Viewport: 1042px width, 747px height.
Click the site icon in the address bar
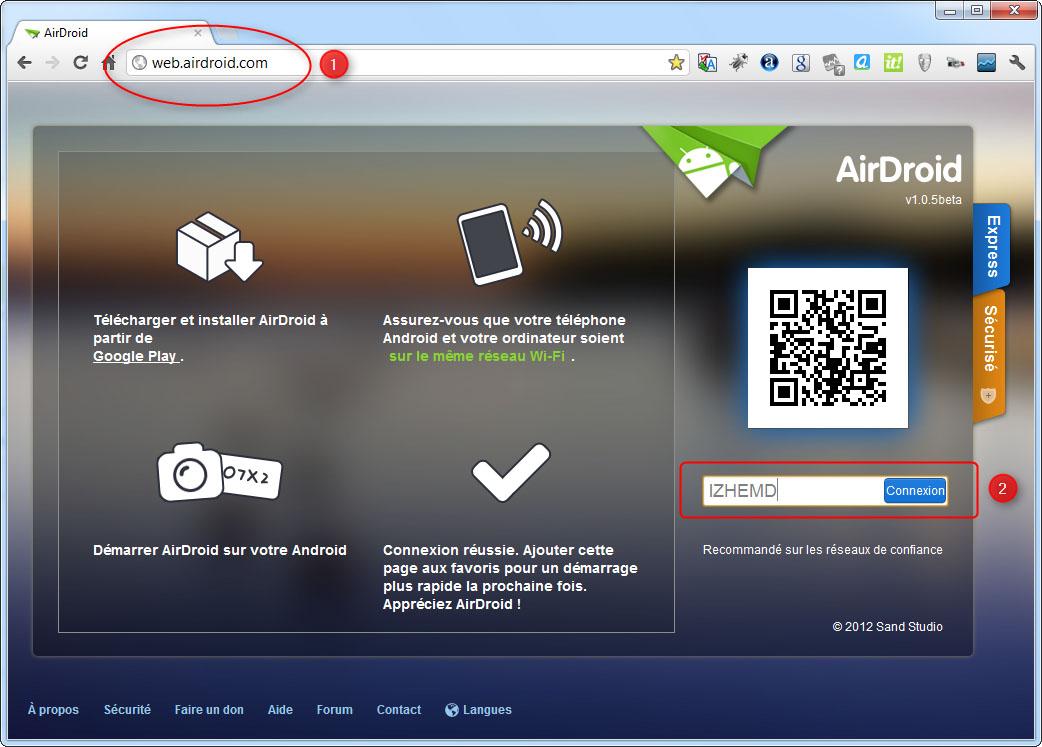(x=139, y=62)
